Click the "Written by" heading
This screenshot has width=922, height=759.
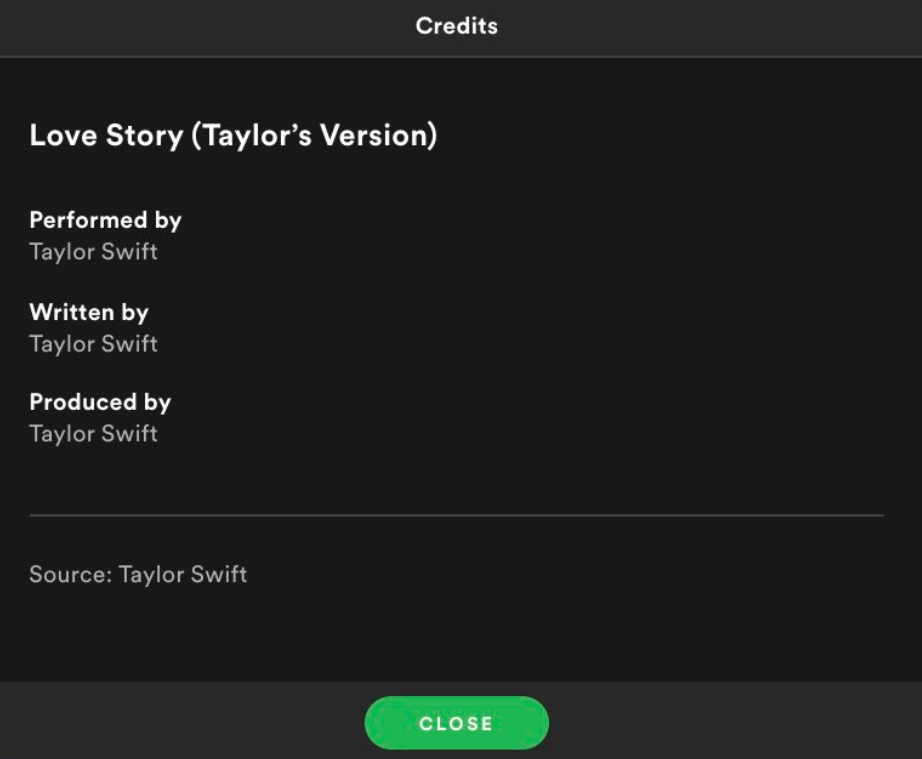point(89,312)
